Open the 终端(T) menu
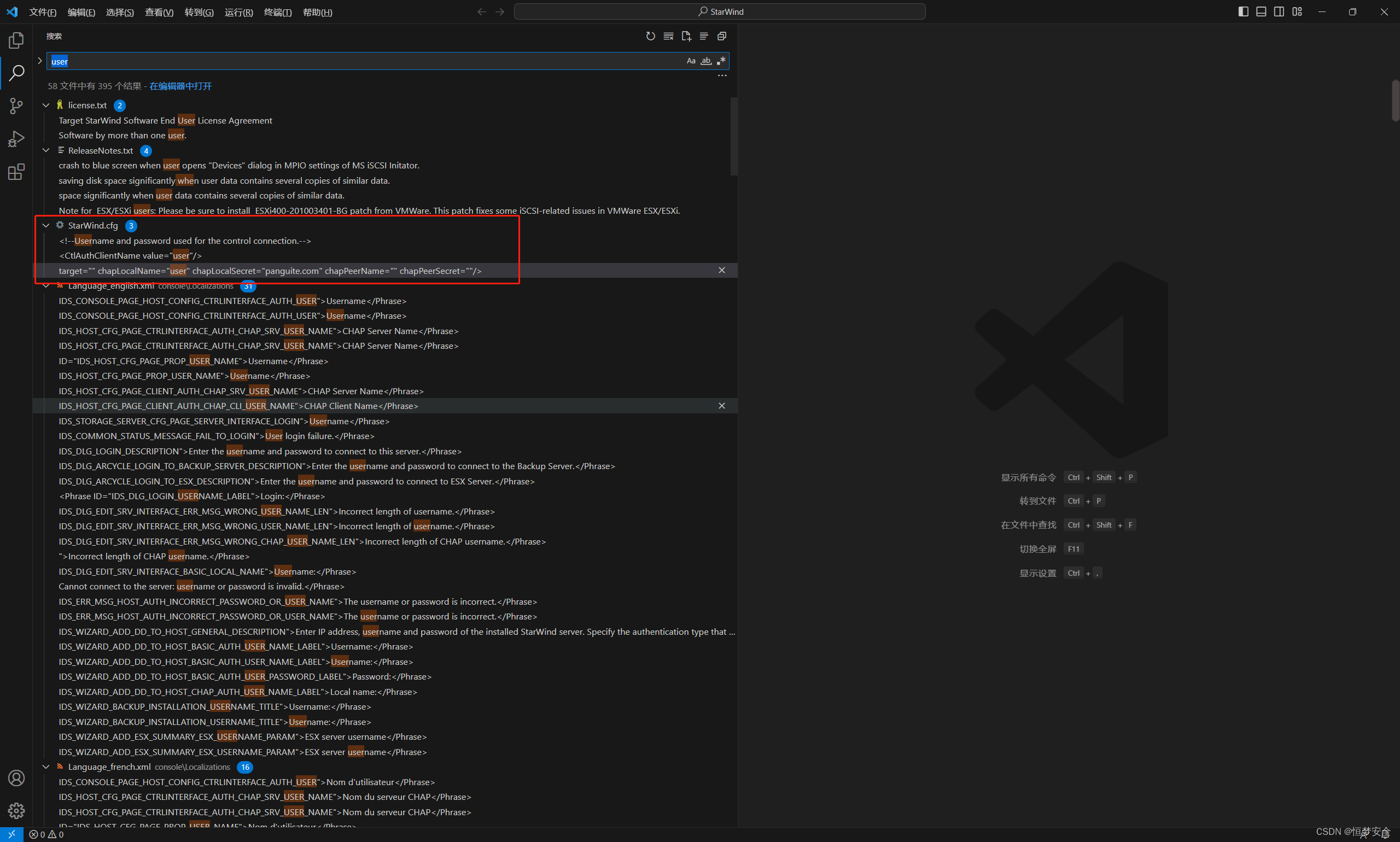Viewport: 1400px width, 842px height. 277,12
